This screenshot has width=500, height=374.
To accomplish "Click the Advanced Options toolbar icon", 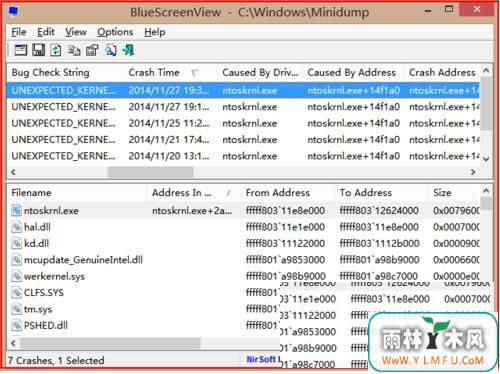I will pos(21,50).
